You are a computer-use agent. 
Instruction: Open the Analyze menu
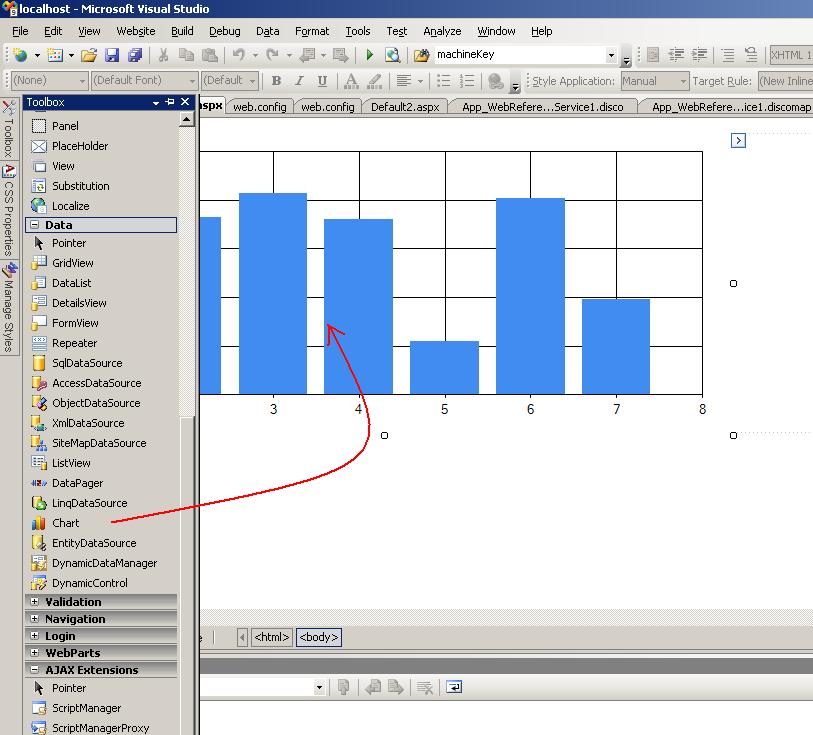[442, 31]
